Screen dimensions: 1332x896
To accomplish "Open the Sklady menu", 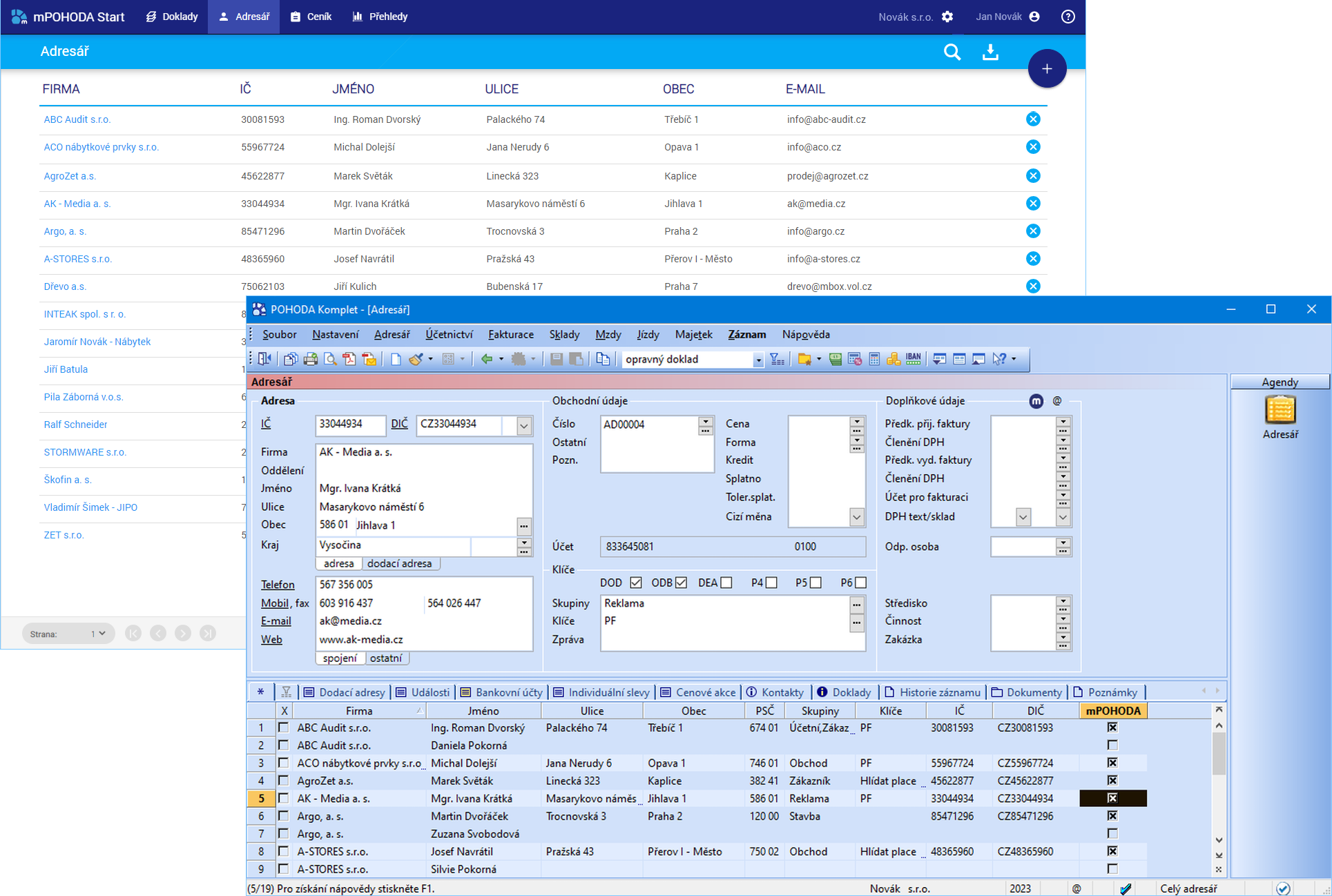I will pos(564,335).
